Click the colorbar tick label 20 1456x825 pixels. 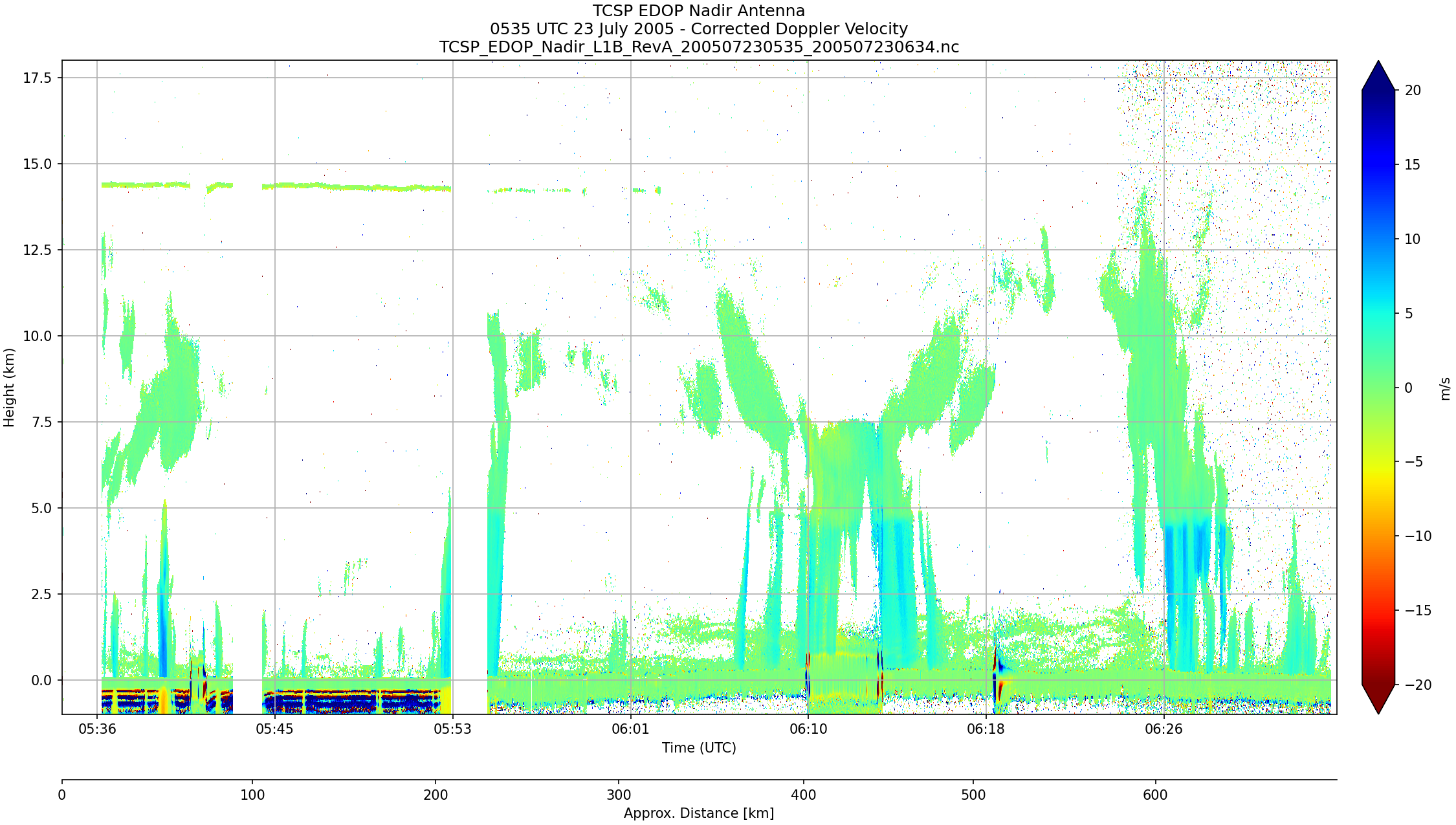click(x=1413, y=91)
